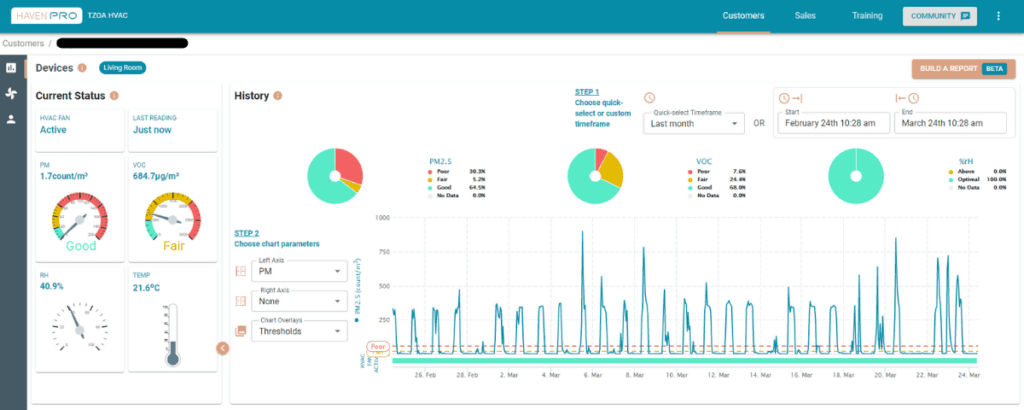
Task: Open the Left Axis PM dropdown
Action: pyautogui.click(x=300, y=271)
